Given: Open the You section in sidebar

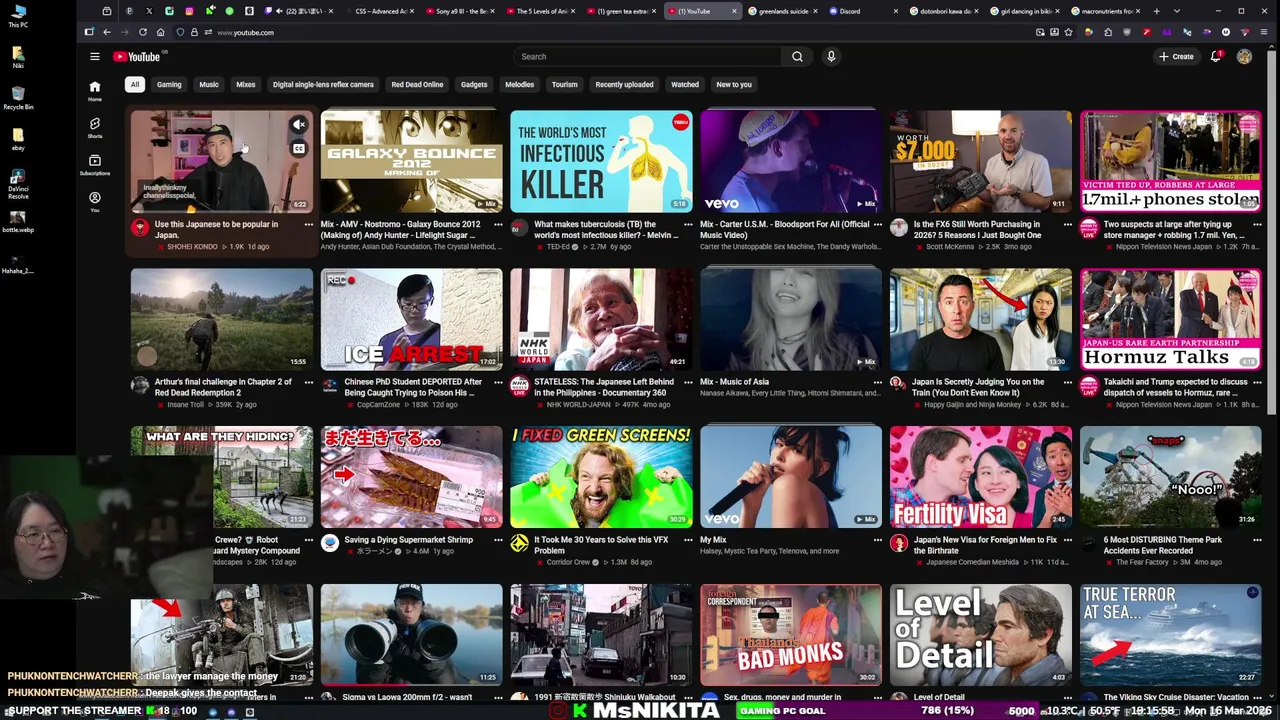Looking at the screenshot, I should point(95,201).
